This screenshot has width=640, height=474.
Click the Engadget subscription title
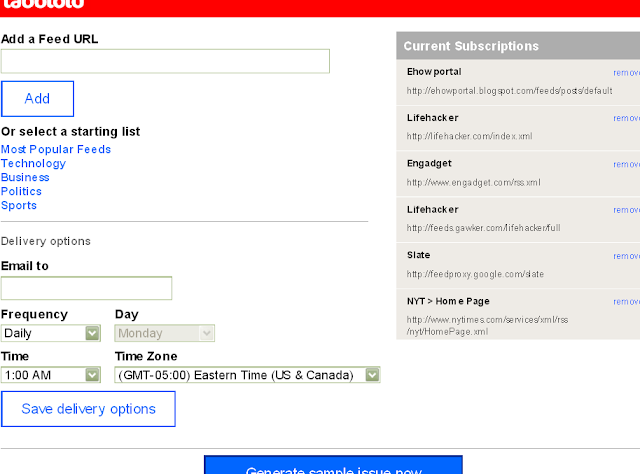pyautogui.click(x=429, y=164)
